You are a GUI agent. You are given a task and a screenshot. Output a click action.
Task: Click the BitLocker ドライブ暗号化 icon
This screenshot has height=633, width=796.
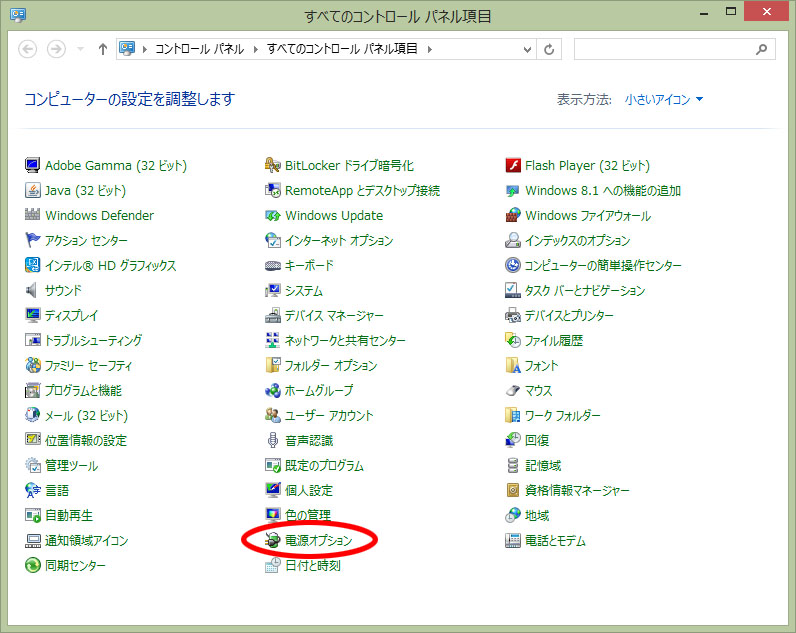273,165
